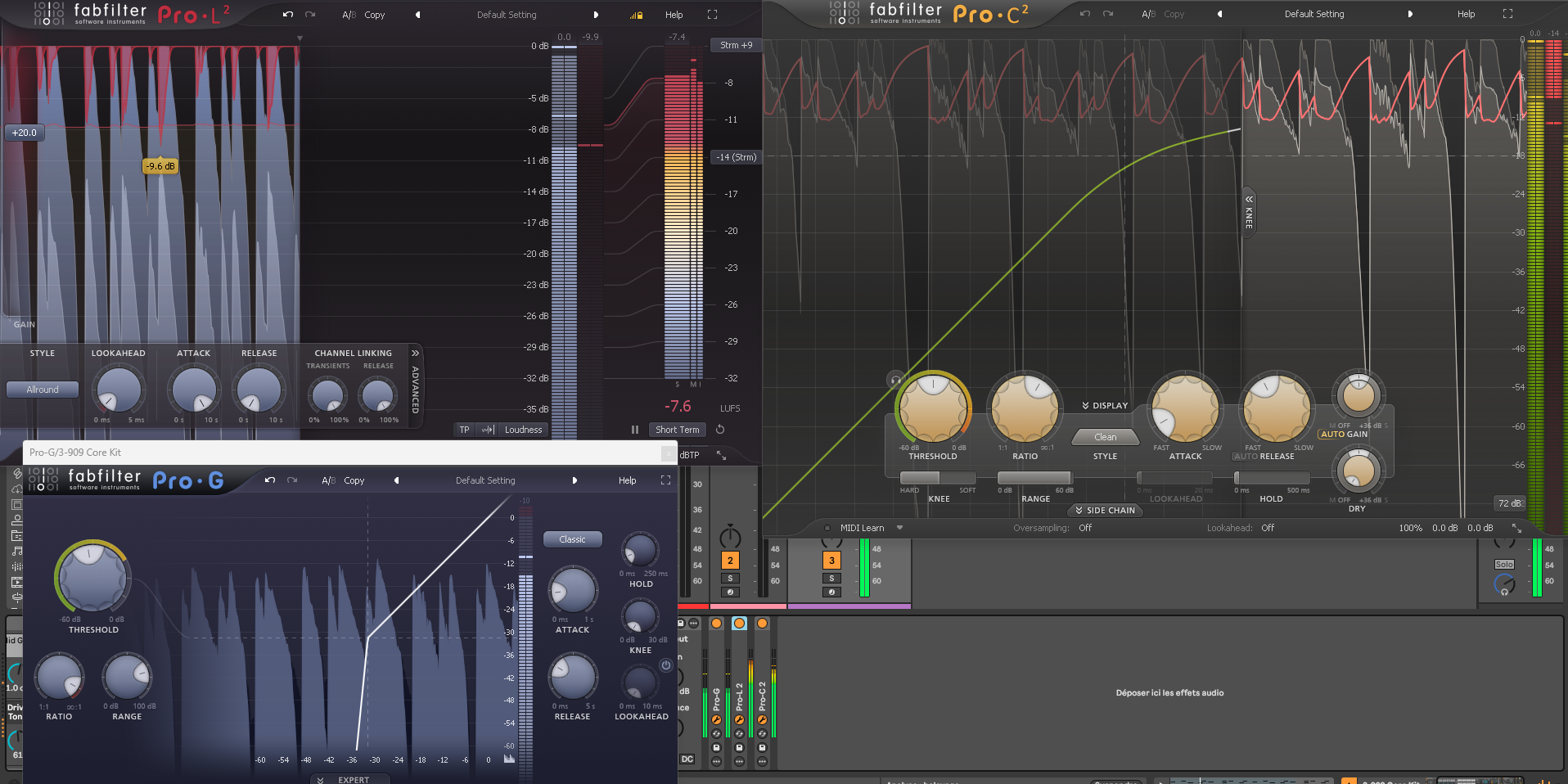This screenshot has height=784, width=1568.
Task: Reset loudness measurement via the circular-arrow icon
Action: click(x=719, y=429)
